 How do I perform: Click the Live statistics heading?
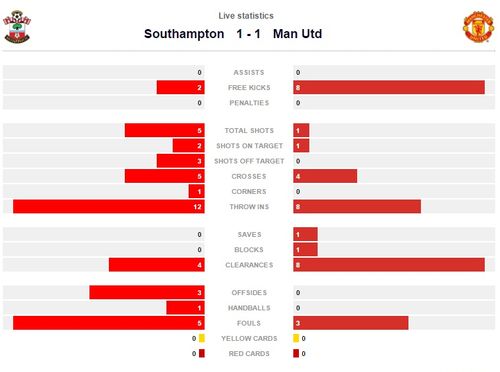coord(246,16)
